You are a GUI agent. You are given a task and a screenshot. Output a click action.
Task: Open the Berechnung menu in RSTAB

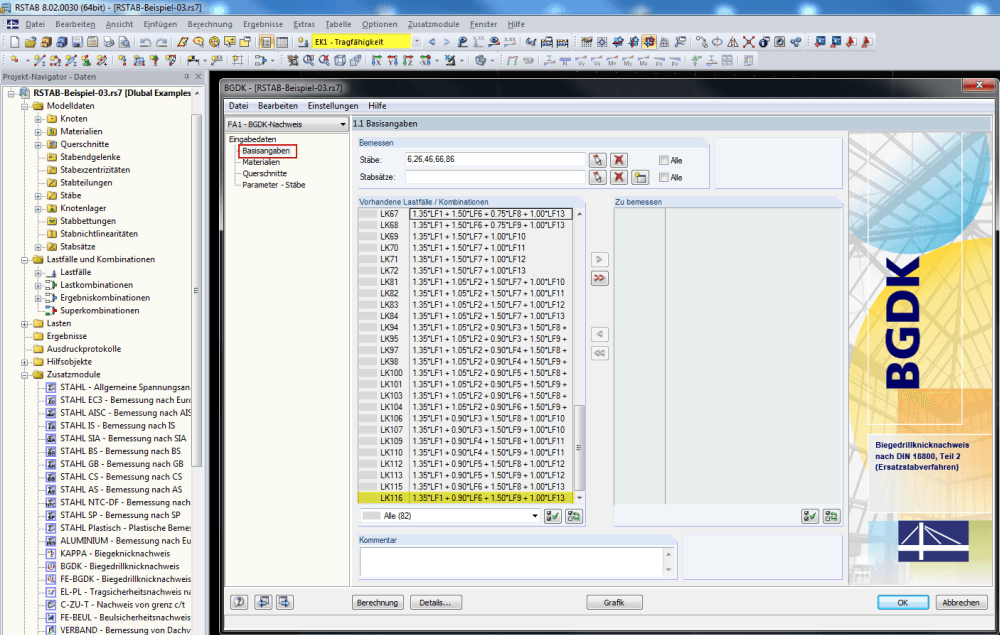[x=210, y=24]
